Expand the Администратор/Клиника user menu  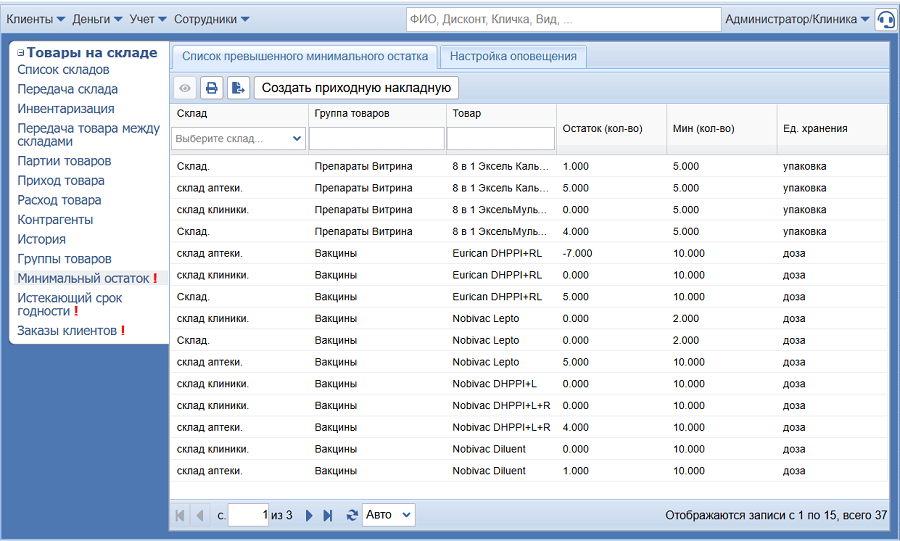(797, 19)
